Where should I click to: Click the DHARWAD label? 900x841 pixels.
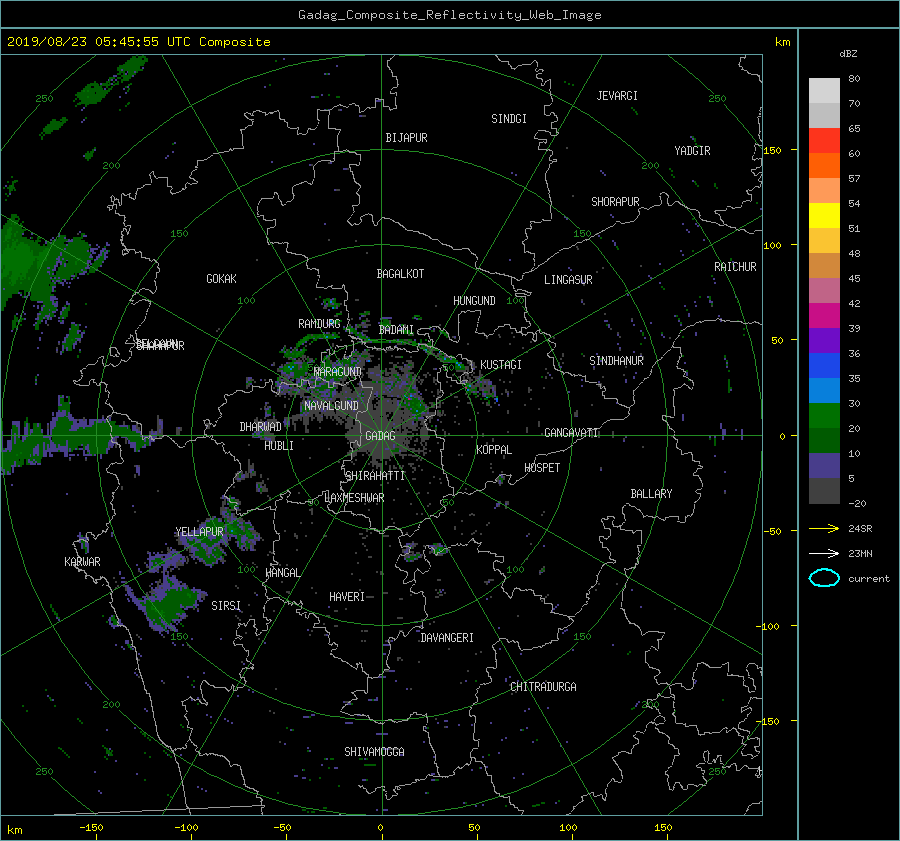click(x=260, y=427)
